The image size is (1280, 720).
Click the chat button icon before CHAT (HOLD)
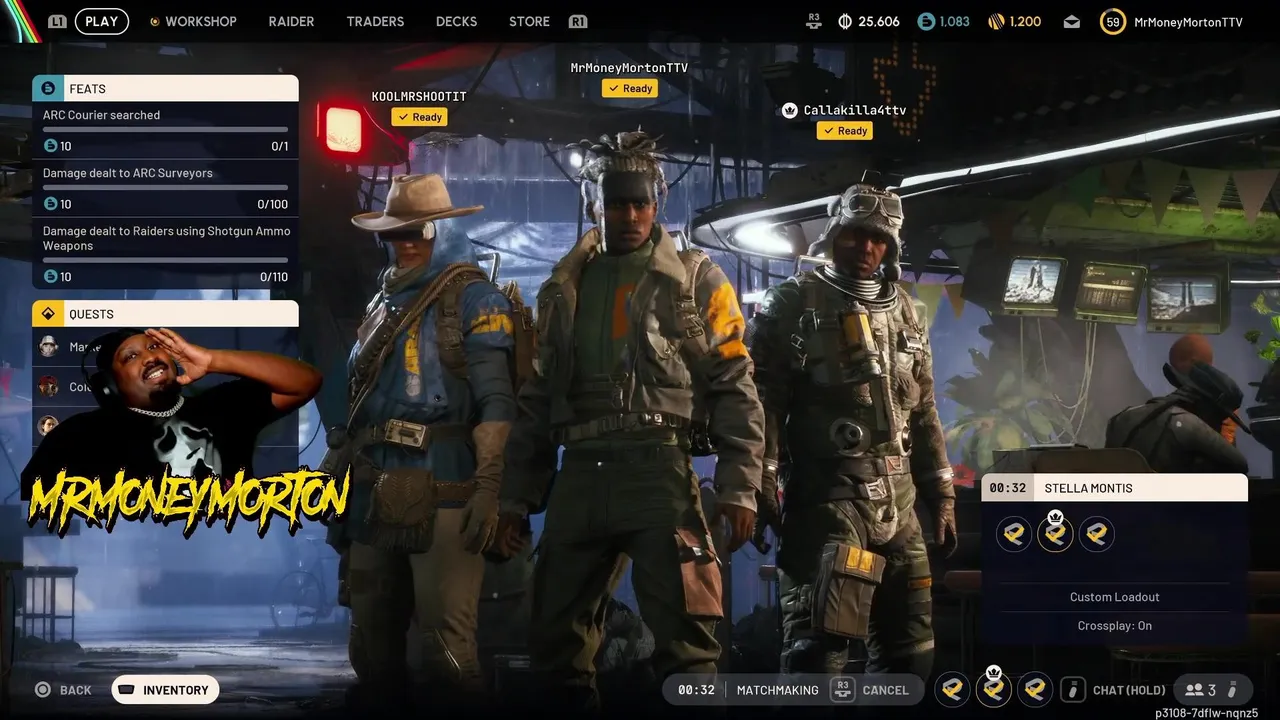click(1073, 689)
